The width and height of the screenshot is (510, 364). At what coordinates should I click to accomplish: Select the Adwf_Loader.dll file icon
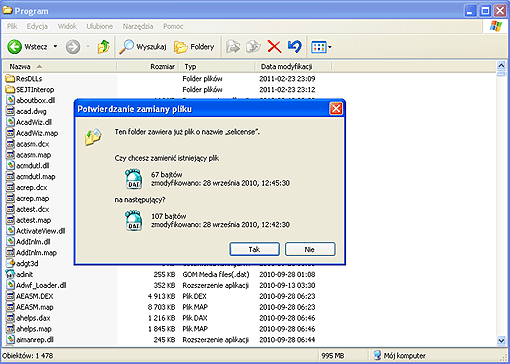11,285
